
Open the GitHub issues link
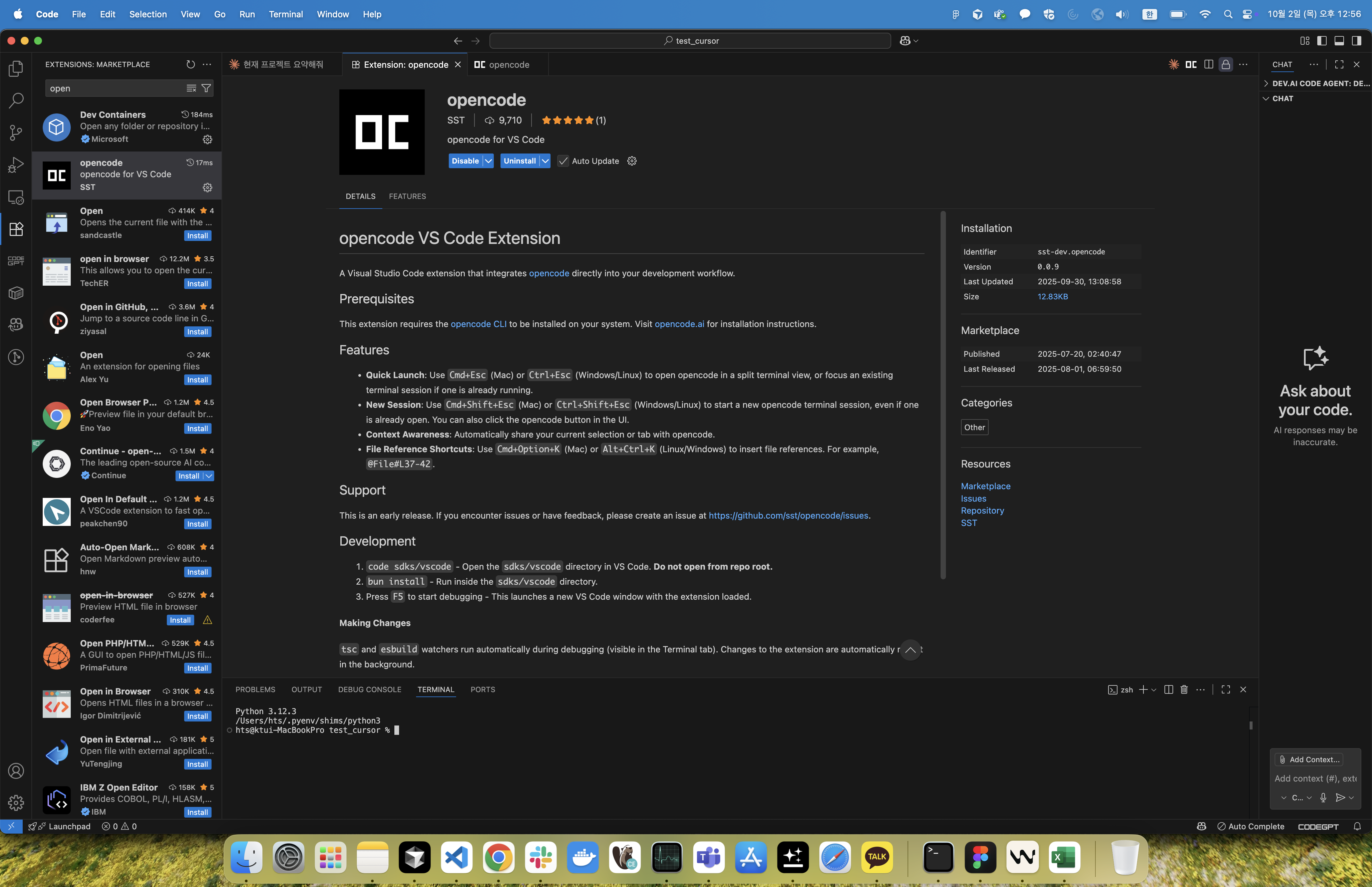point(788,516)
